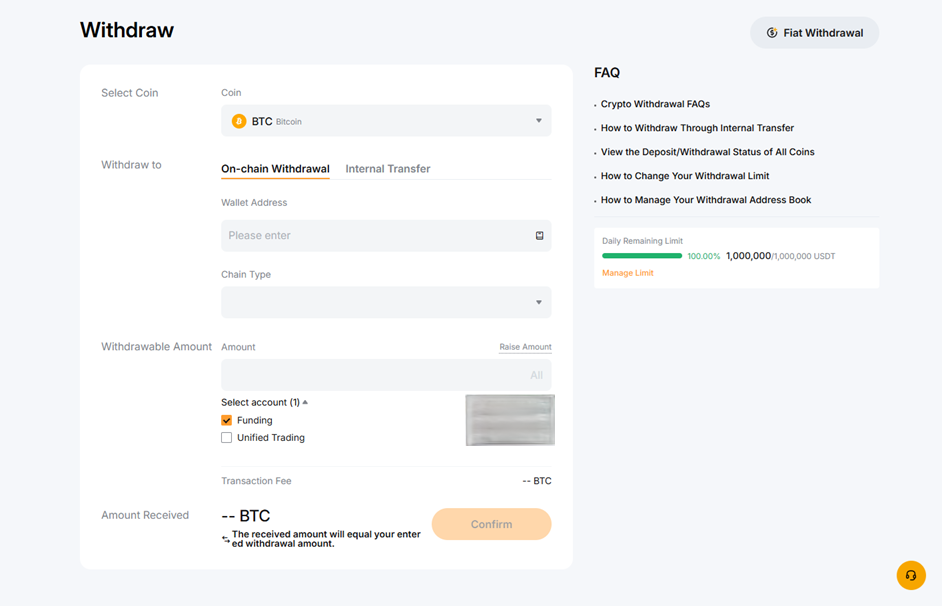Click the swap arrows icon near received amount
The image size is (942, 606).
click(226, 539)
